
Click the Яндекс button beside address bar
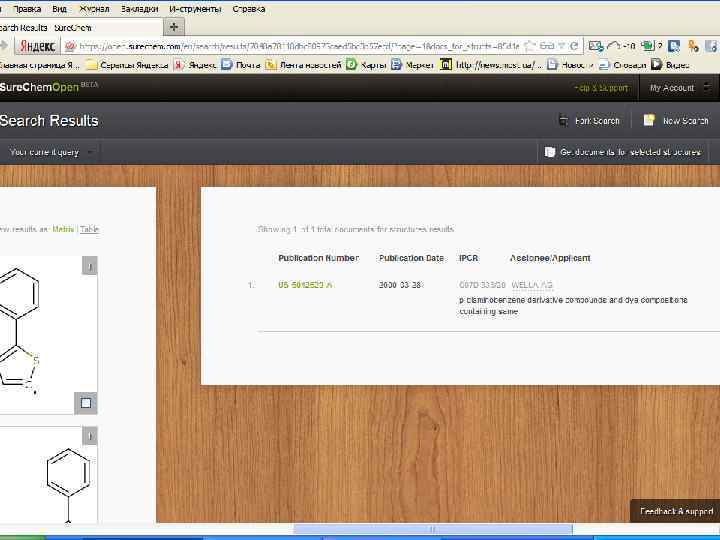[38, 46]
